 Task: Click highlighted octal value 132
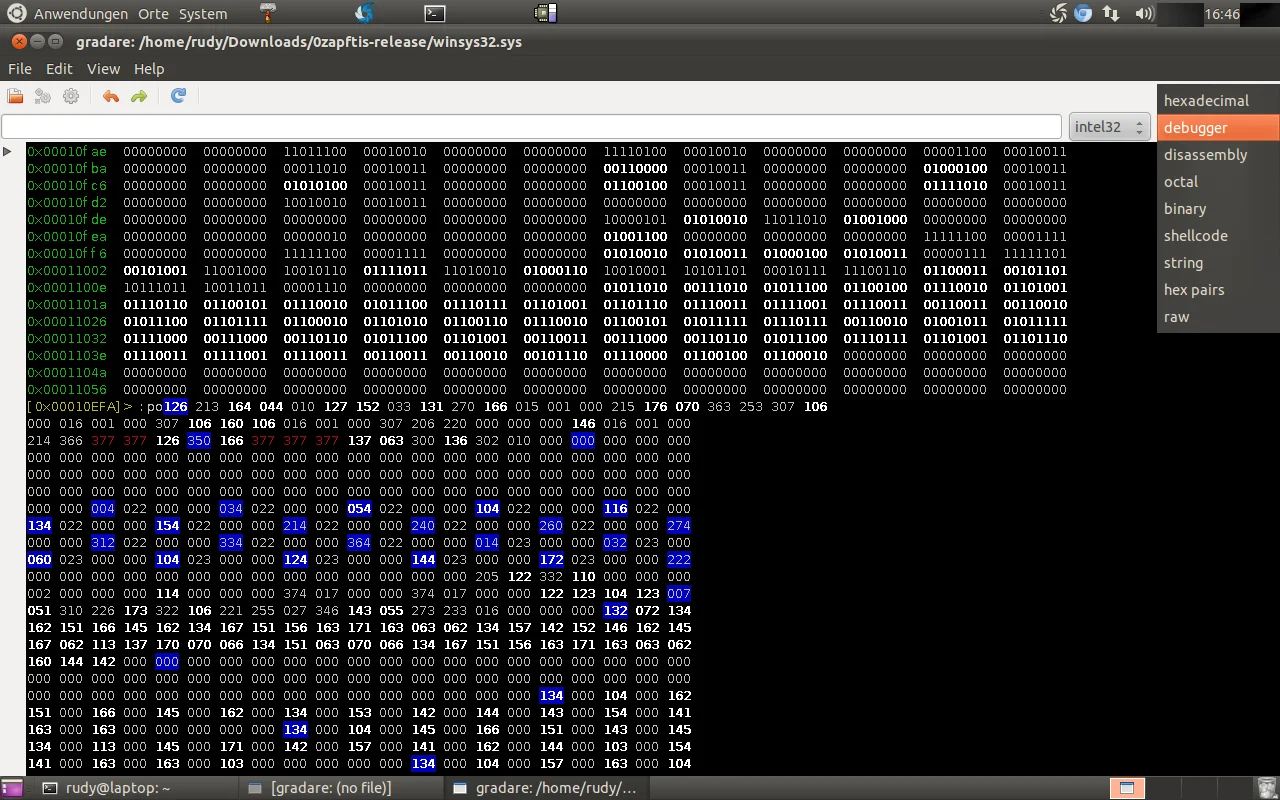615,611
